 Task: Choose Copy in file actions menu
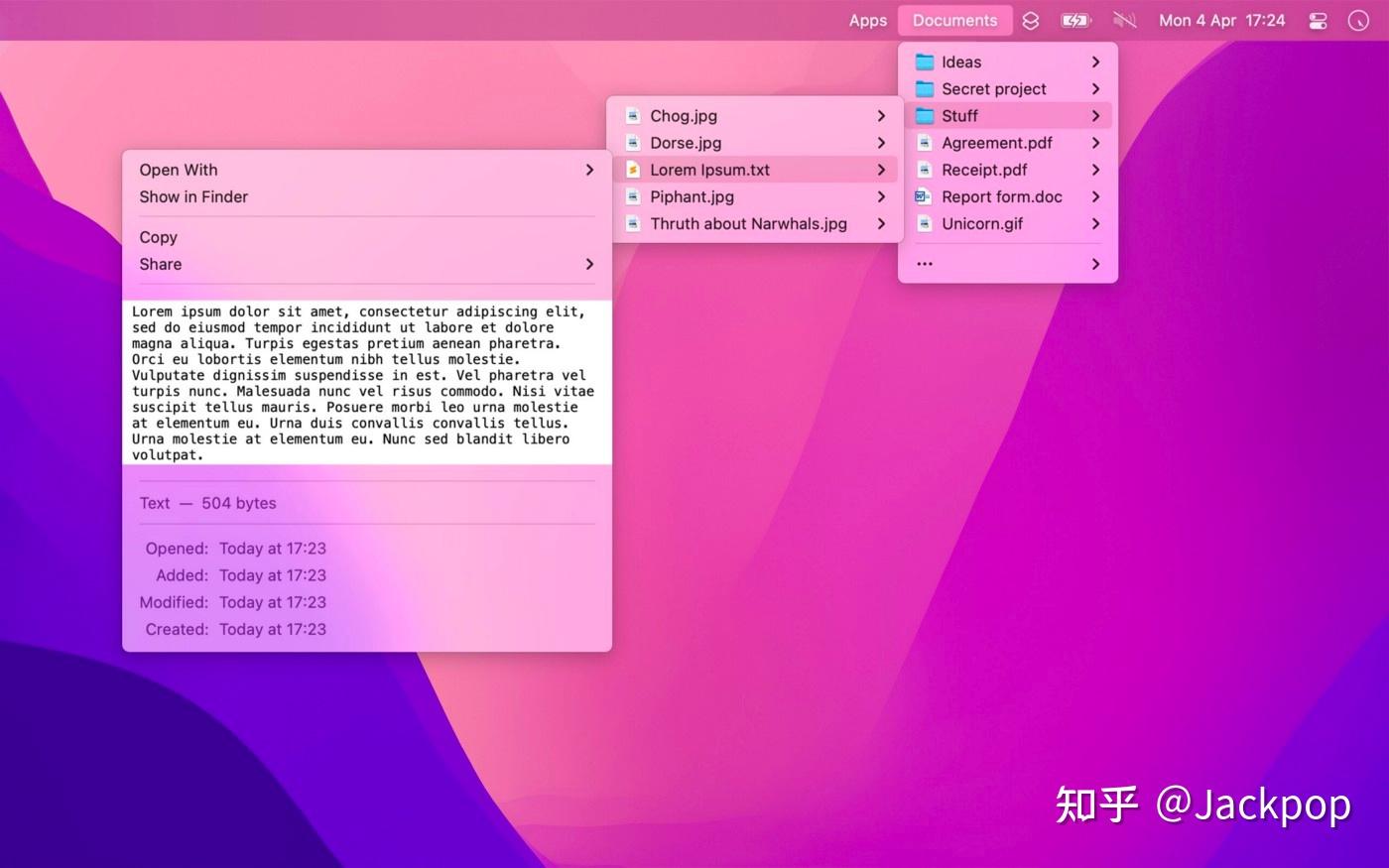point(367,237)
